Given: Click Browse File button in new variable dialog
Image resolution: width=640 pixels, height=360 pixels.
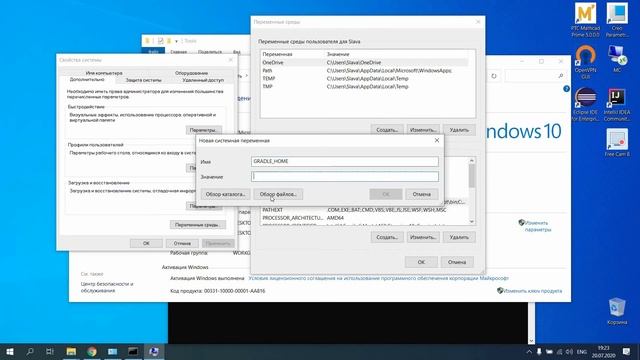Looking at the screenshot, I should coord(278,194).
